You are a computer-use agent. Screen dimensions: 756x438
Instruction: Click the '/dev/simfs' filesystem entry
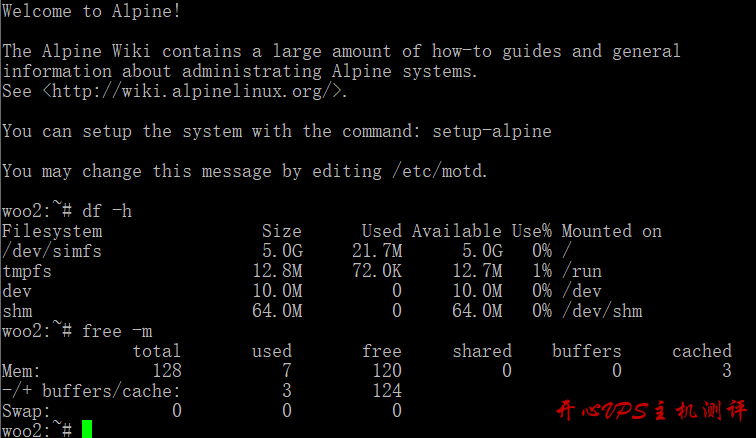tap(52, 251)
